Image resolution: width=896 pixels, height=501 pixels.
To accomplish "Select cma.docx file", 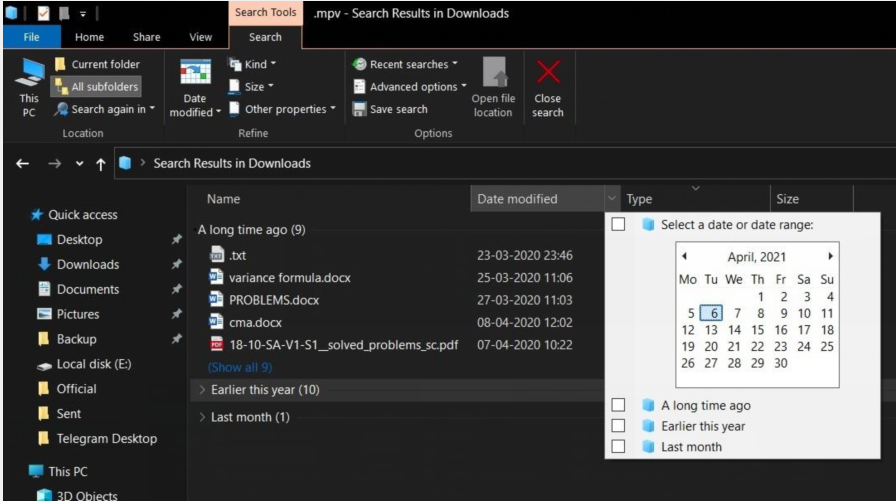I will click(245, 322).
